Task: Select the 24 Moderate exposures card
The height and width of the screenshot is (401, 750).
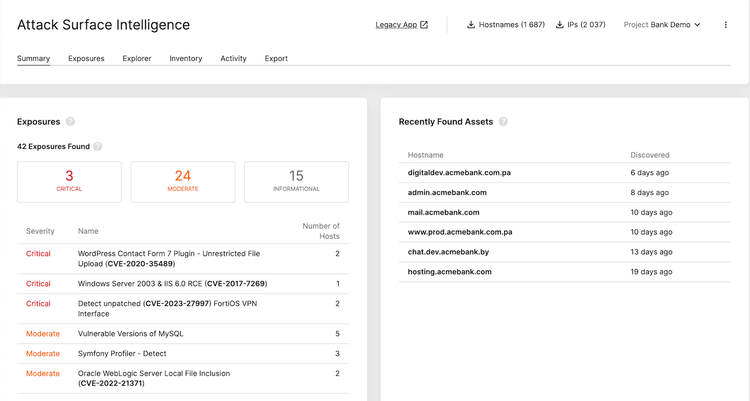Action: click(183, 181)
